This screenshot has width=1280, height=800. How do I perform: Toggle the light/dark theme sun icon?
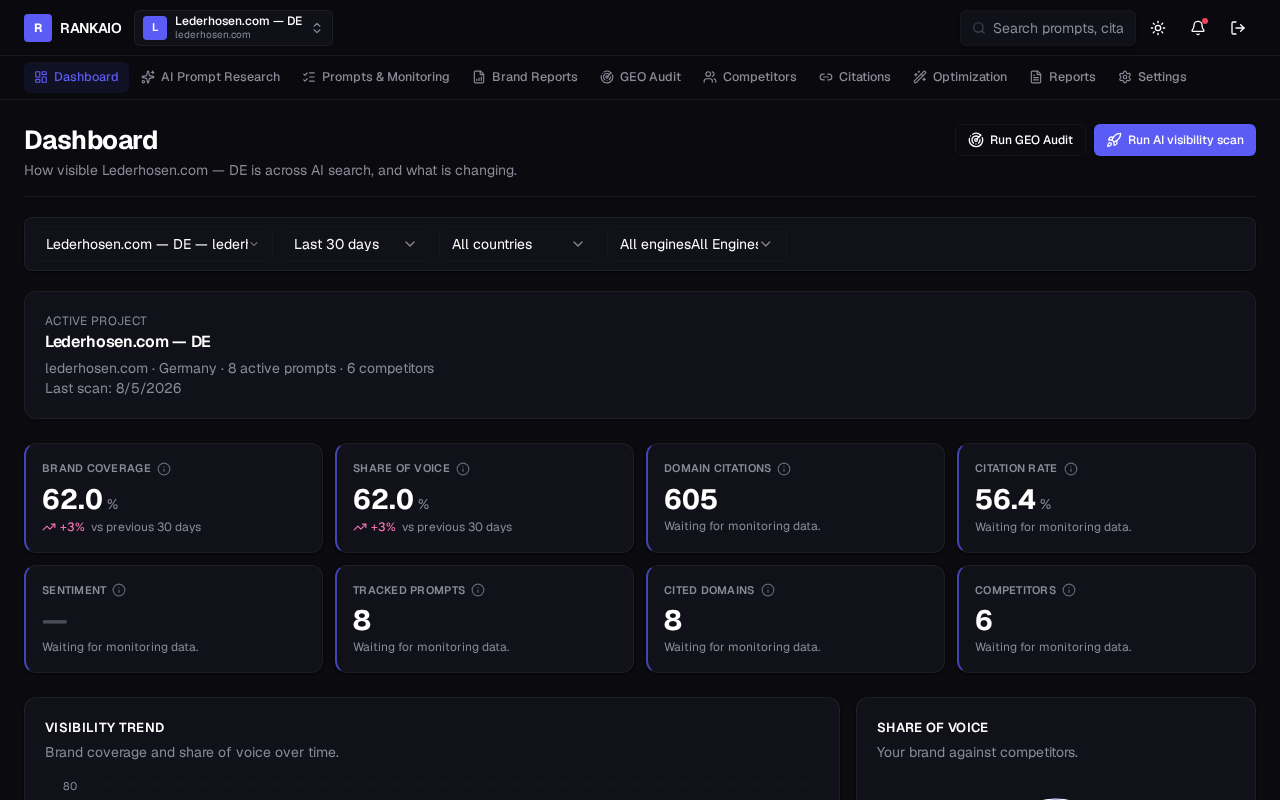coord(1158,28)
